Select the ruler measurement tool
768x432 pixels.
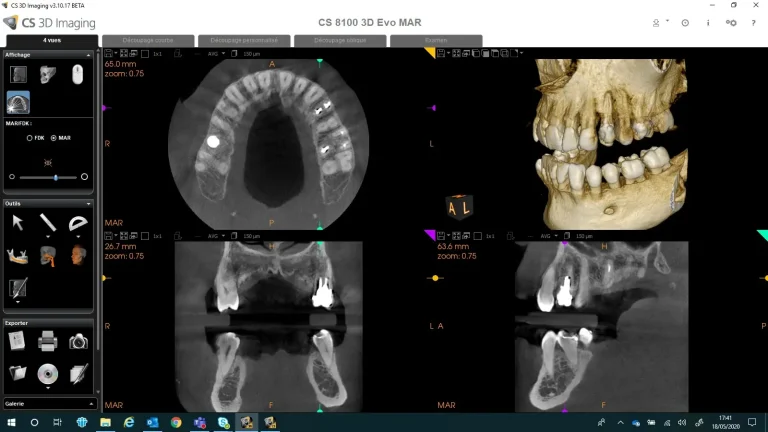[x=48, y=222]
